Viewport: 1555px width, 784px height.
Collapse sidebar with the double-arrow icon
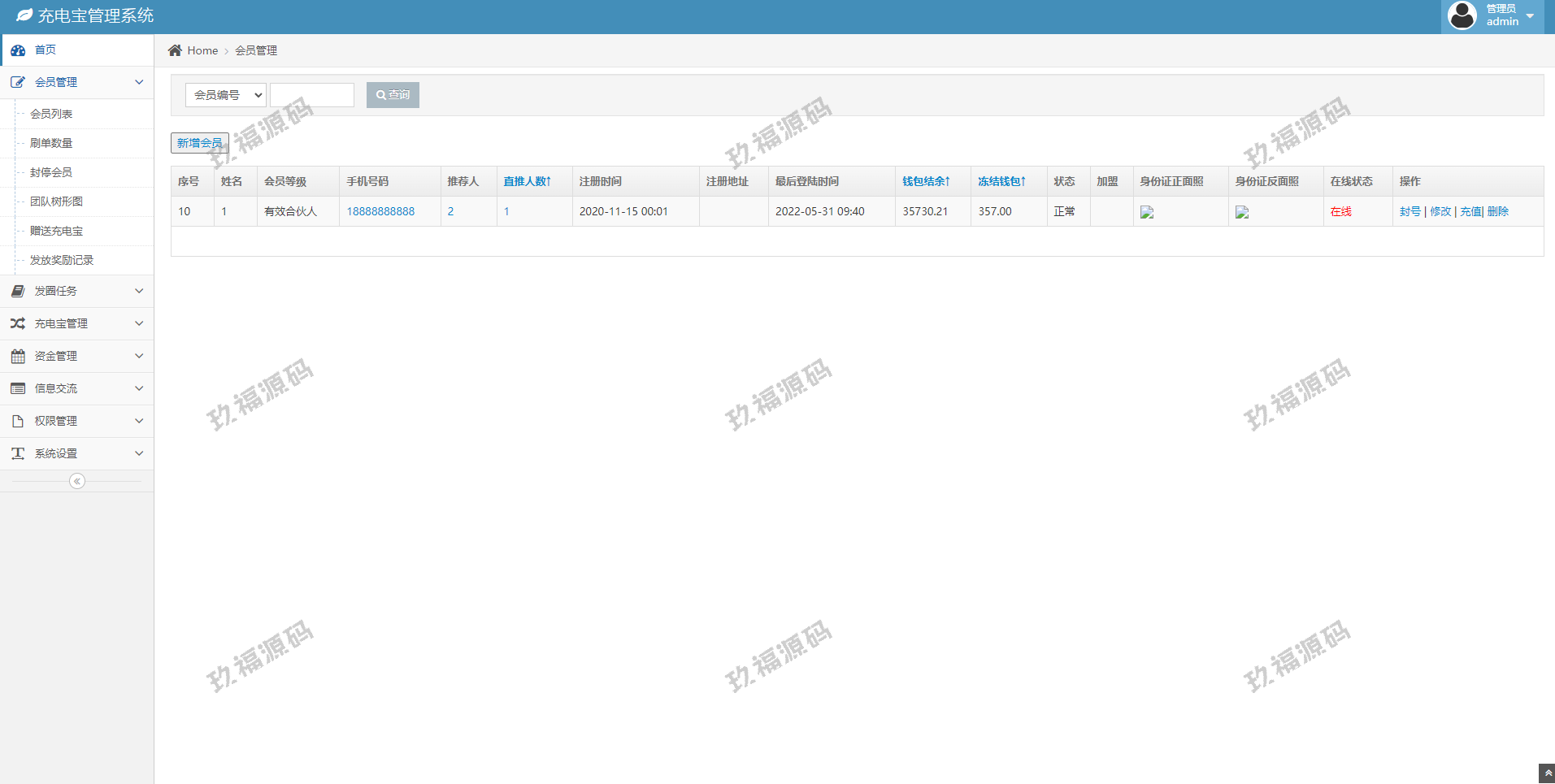(x=77, y=481)
